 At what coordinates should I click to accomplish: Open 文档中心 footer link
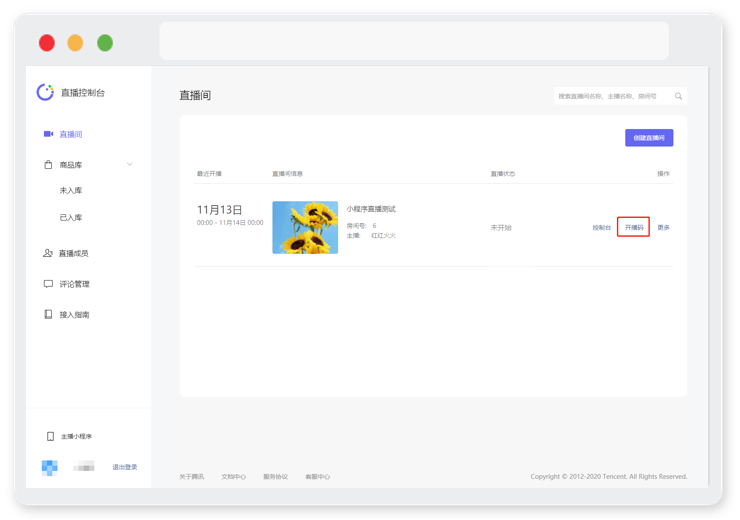point(234,477)
